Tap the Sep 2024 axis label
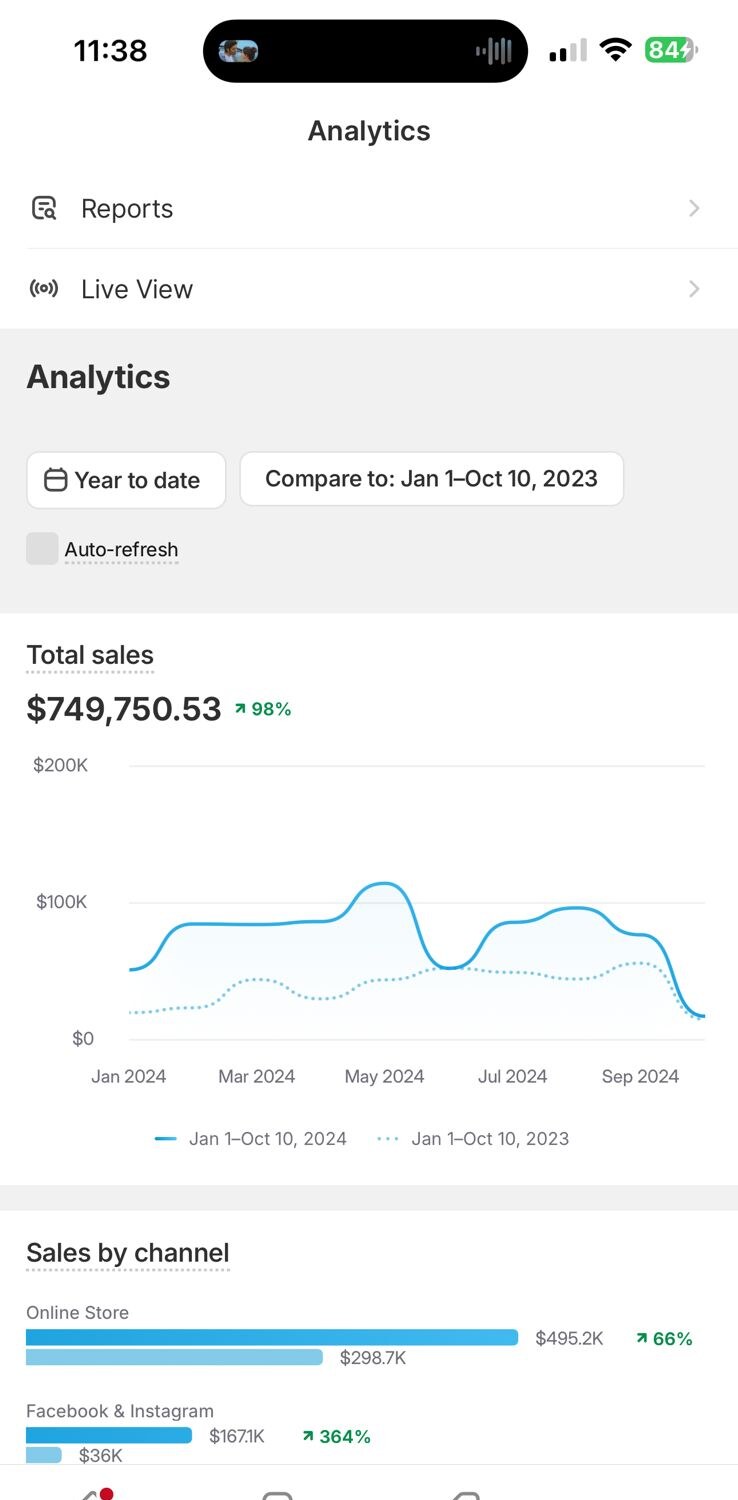The height and width of the screenshot is (1500, 738). (x=640, y=1076)
